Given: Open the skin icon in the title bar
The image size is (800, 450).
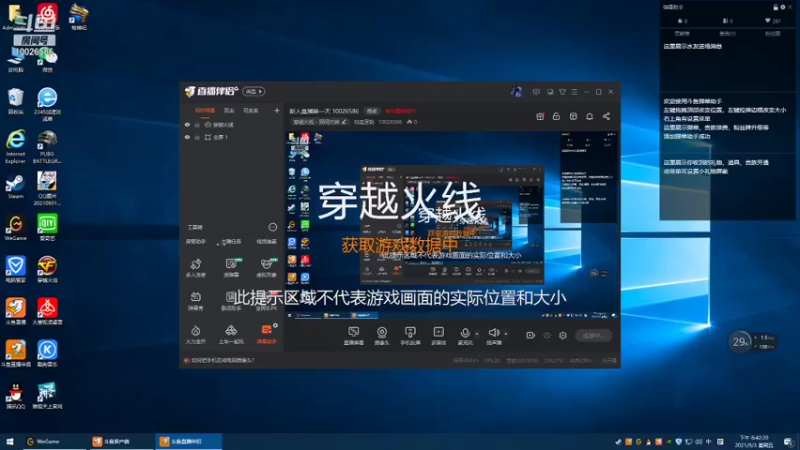Looking at the screenshot, I should [x=562, y=92].
